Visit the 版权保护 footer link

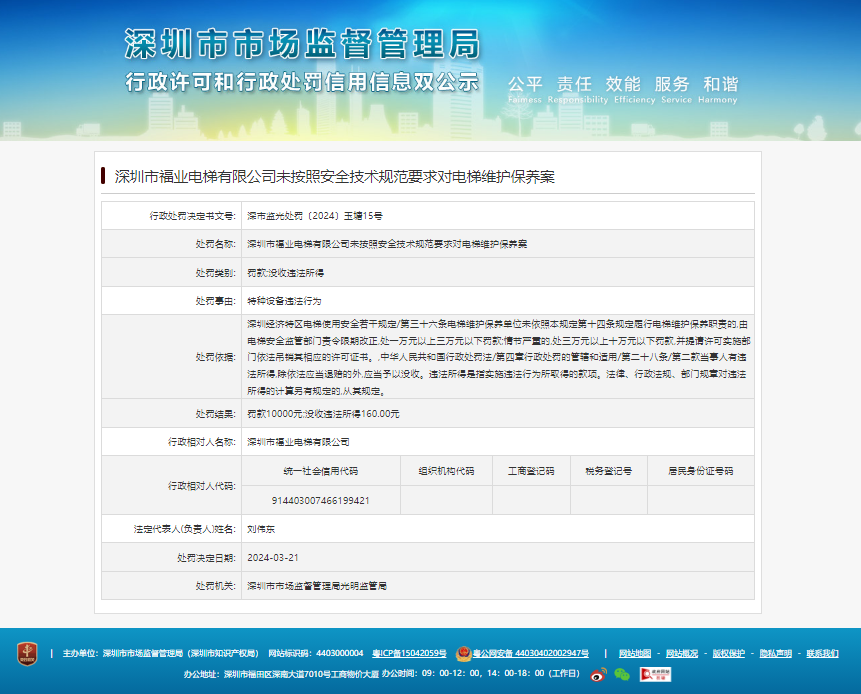coord(729,653)
